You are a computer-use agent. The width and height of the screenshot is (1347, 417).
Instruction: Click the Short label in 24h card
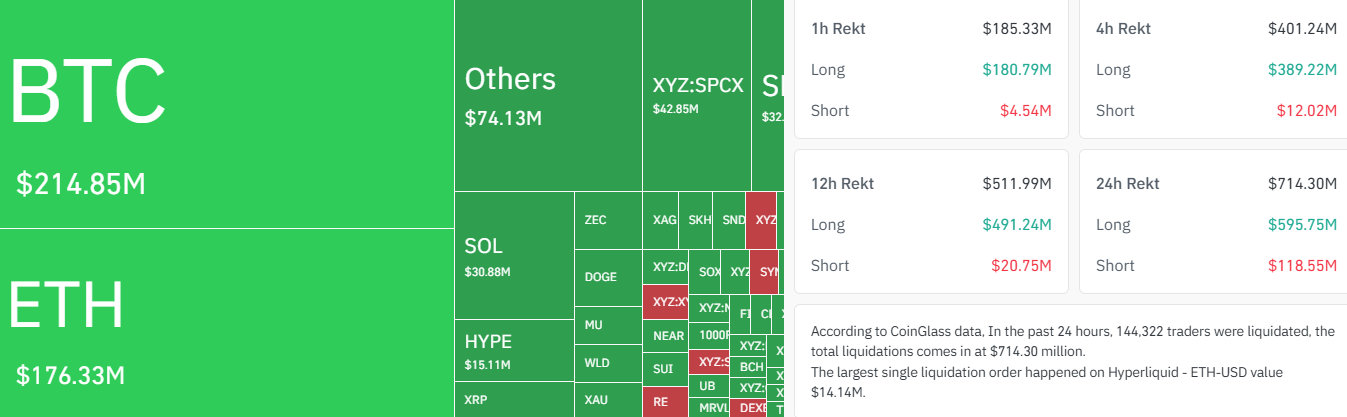1115,265
